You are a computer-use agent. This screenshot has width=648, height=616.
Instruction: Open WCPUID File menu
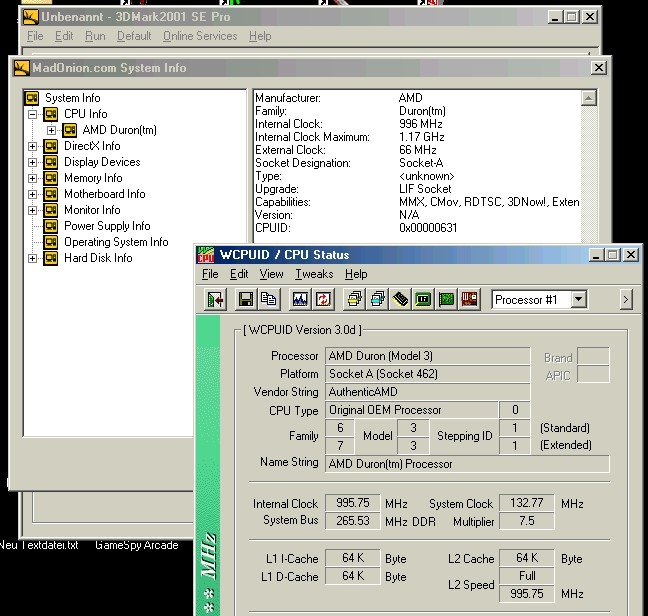coord(210,274)
